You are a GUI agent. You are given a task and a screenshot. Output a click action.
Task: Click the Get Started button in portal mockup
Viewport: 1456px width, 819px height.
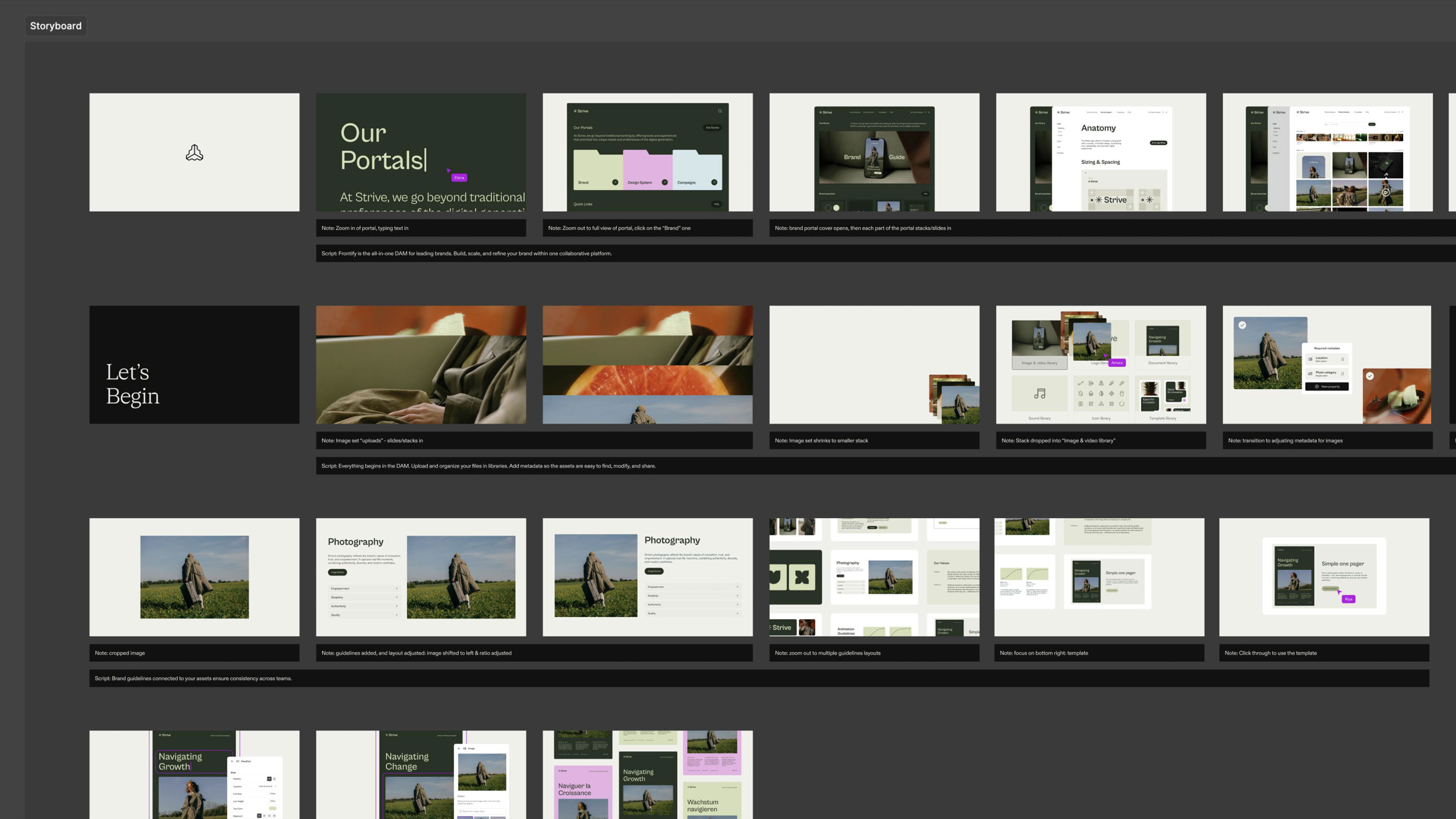coord(712,128)
